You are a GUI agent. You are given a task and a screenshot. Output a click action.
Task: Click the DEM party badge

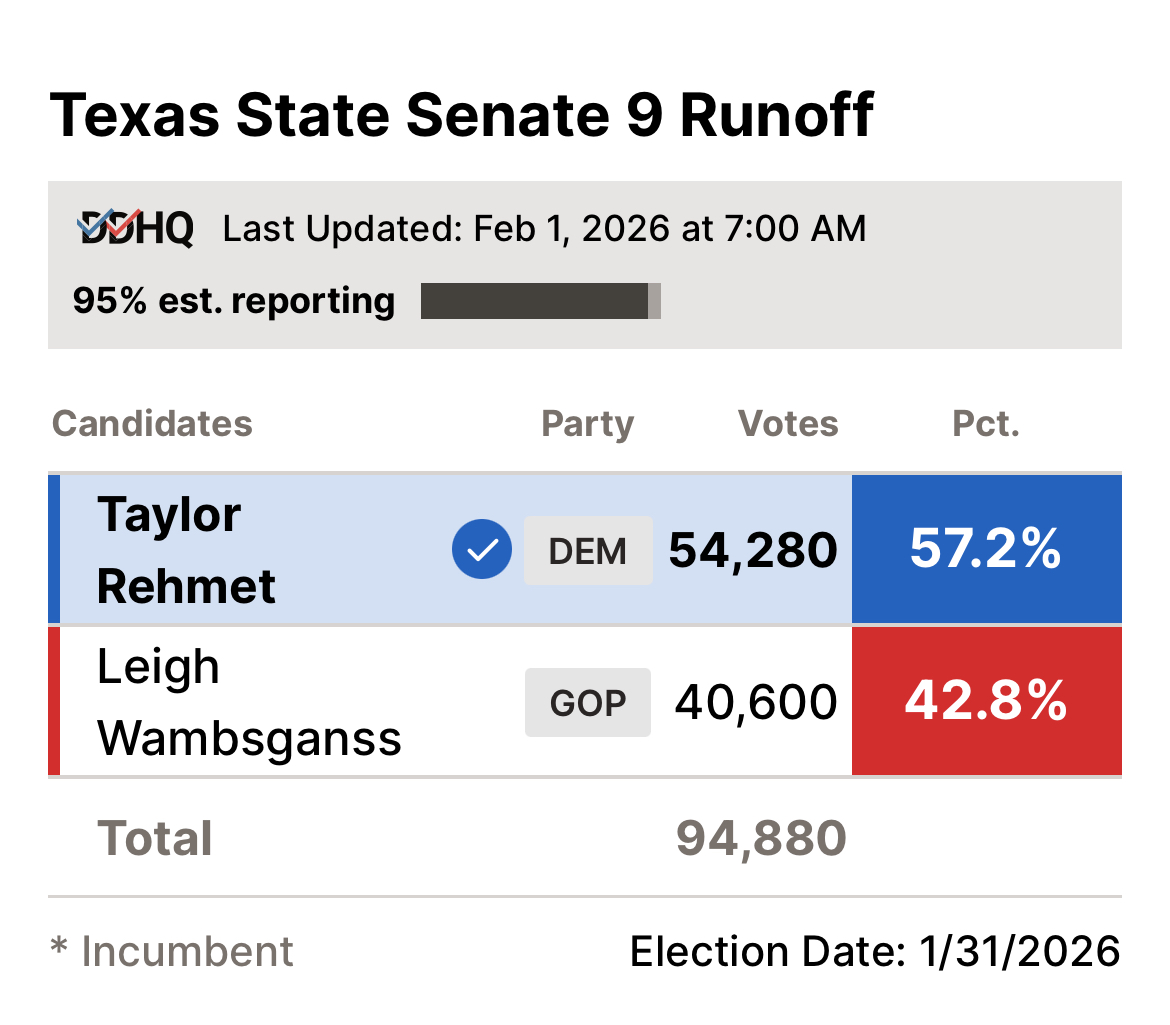(588, 551)
